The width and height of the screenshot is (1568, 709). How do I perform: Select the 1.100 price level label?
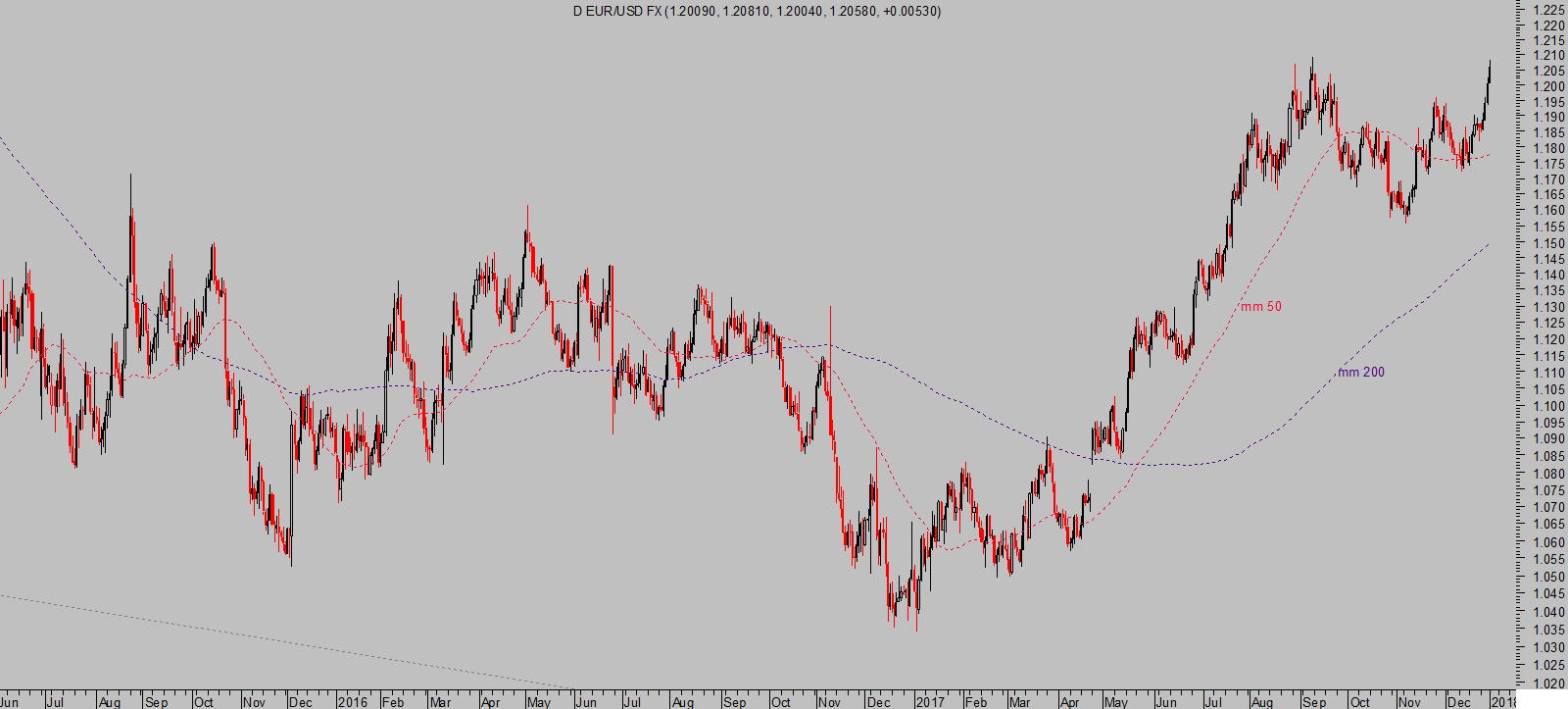coord(1548,406)
